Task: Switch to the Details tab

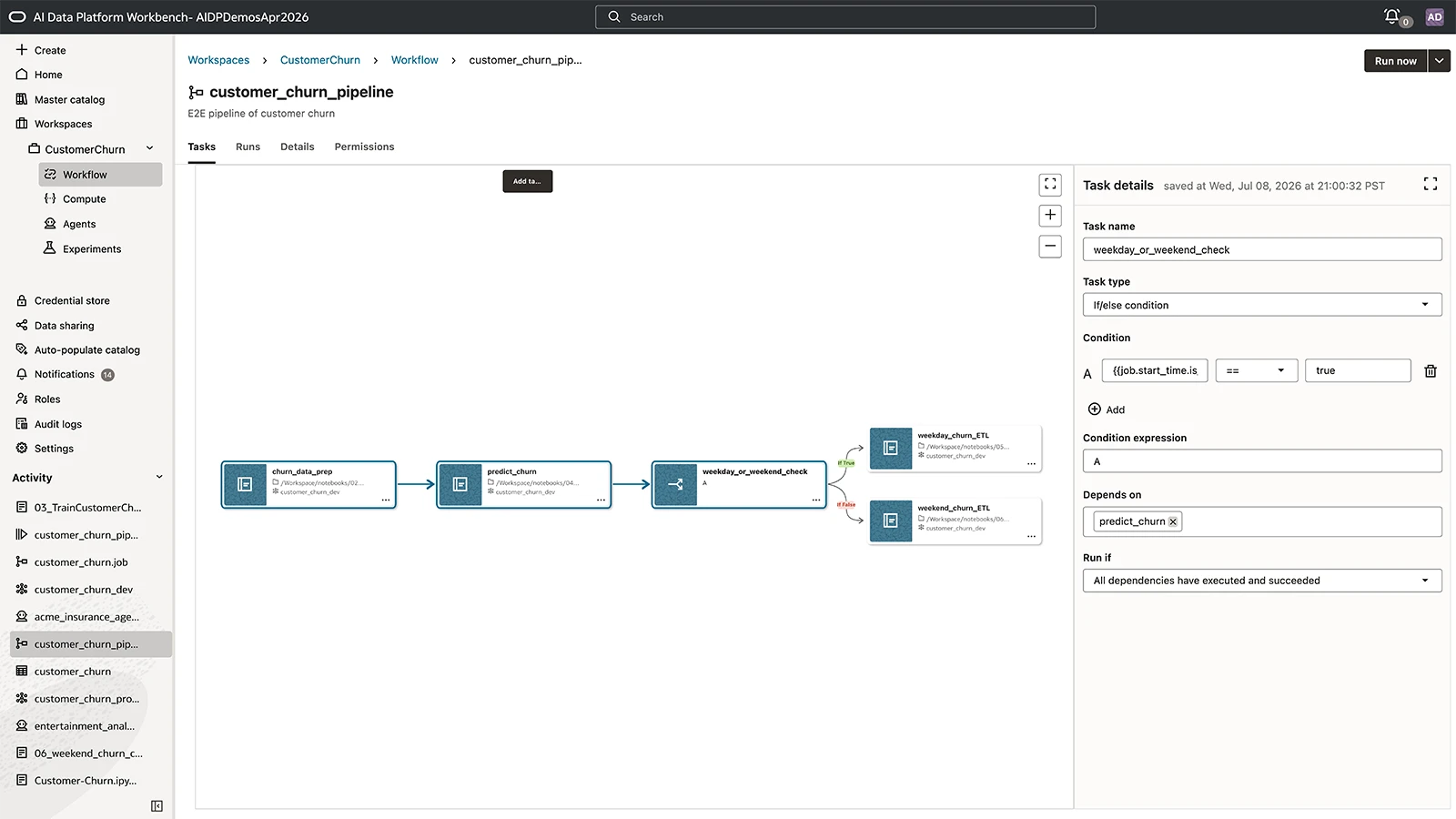Action: pos(298,147)
